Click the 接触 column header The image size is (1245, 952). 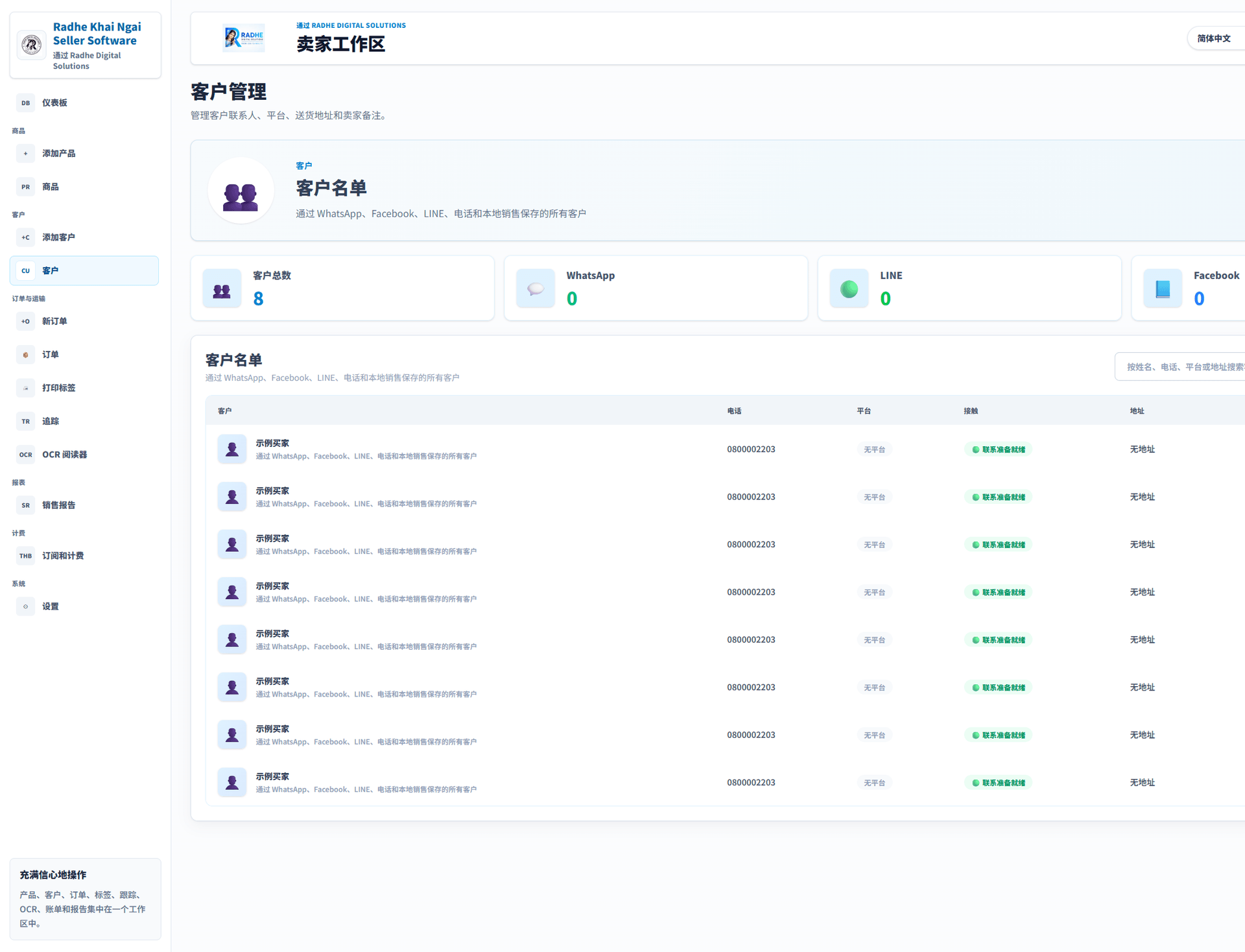click(971, 411)
